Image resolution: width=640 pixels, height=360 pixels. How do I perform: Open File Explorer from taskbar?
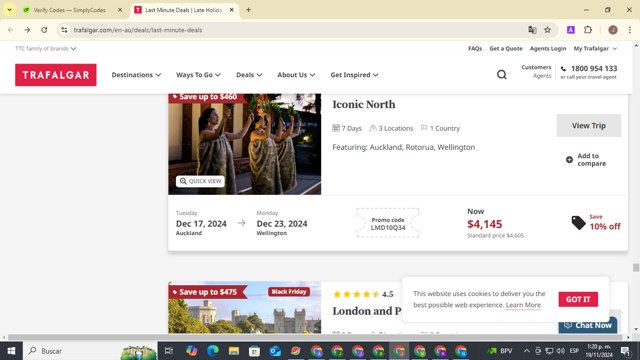click(233, 351)
